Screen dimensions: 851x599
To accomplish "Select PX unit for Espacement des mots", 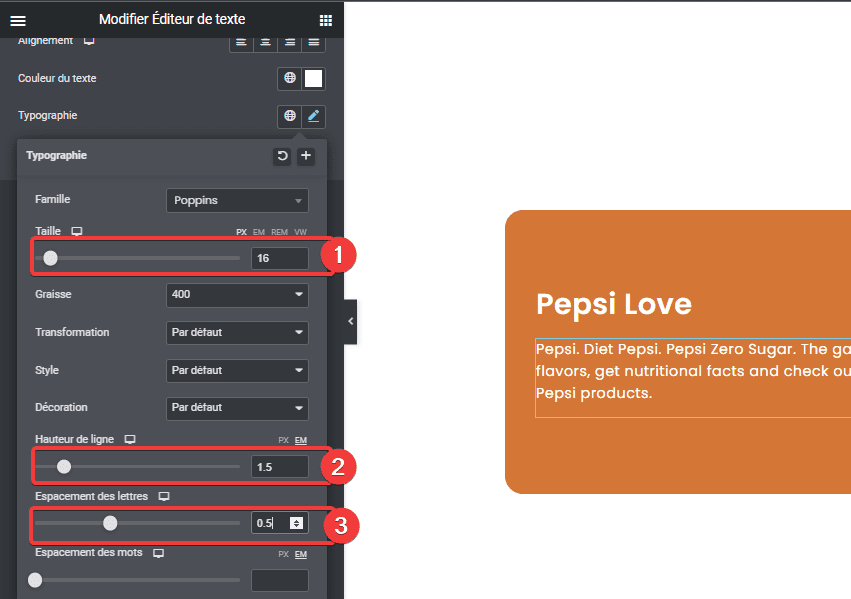I will (x=283, y=555).
